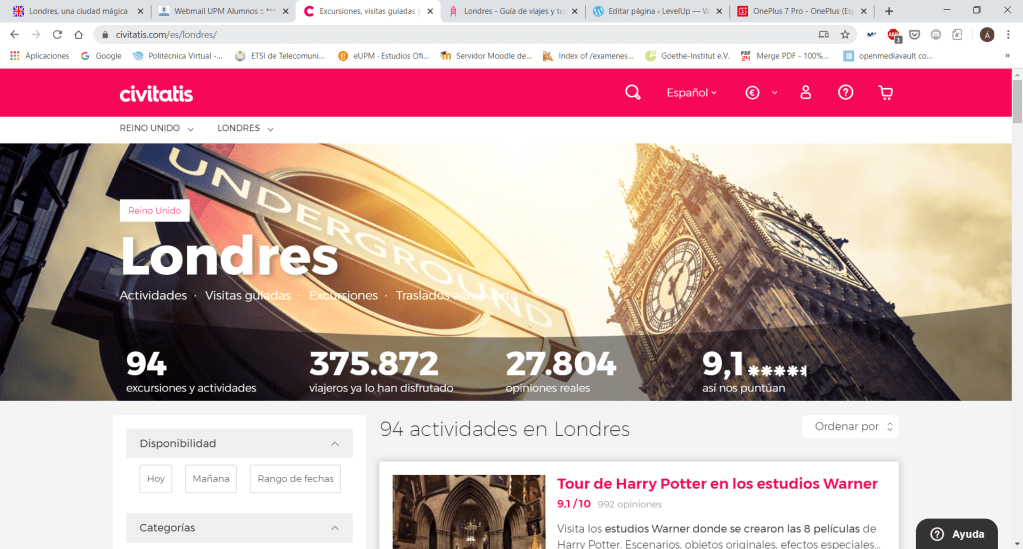The height and width of the screenshot is (549, 1023).
Task: Choose the Rango de fechas filter
Action: pyautogui.click(x=294, y=479)
